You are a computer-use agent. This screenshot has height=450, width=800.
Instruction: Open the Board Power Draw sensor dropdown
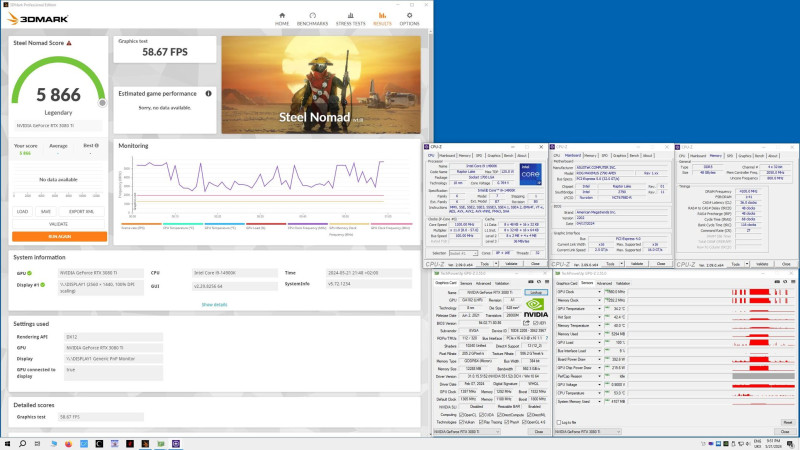(599, 359)
